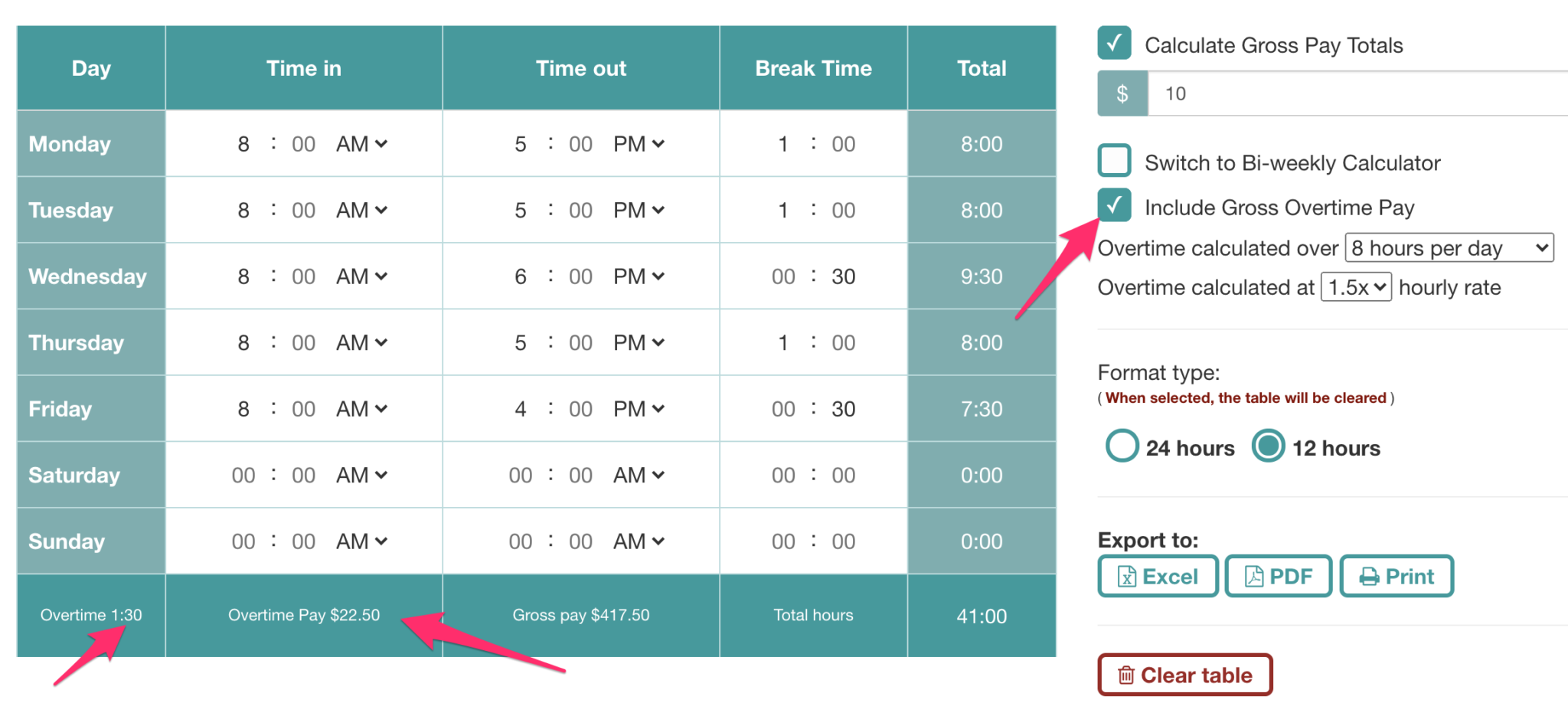The width and height of the screenshot is (1568, 703).
Task: Open the 1.5x overtime rate dropdown
Action: (x=1355, y=287)
